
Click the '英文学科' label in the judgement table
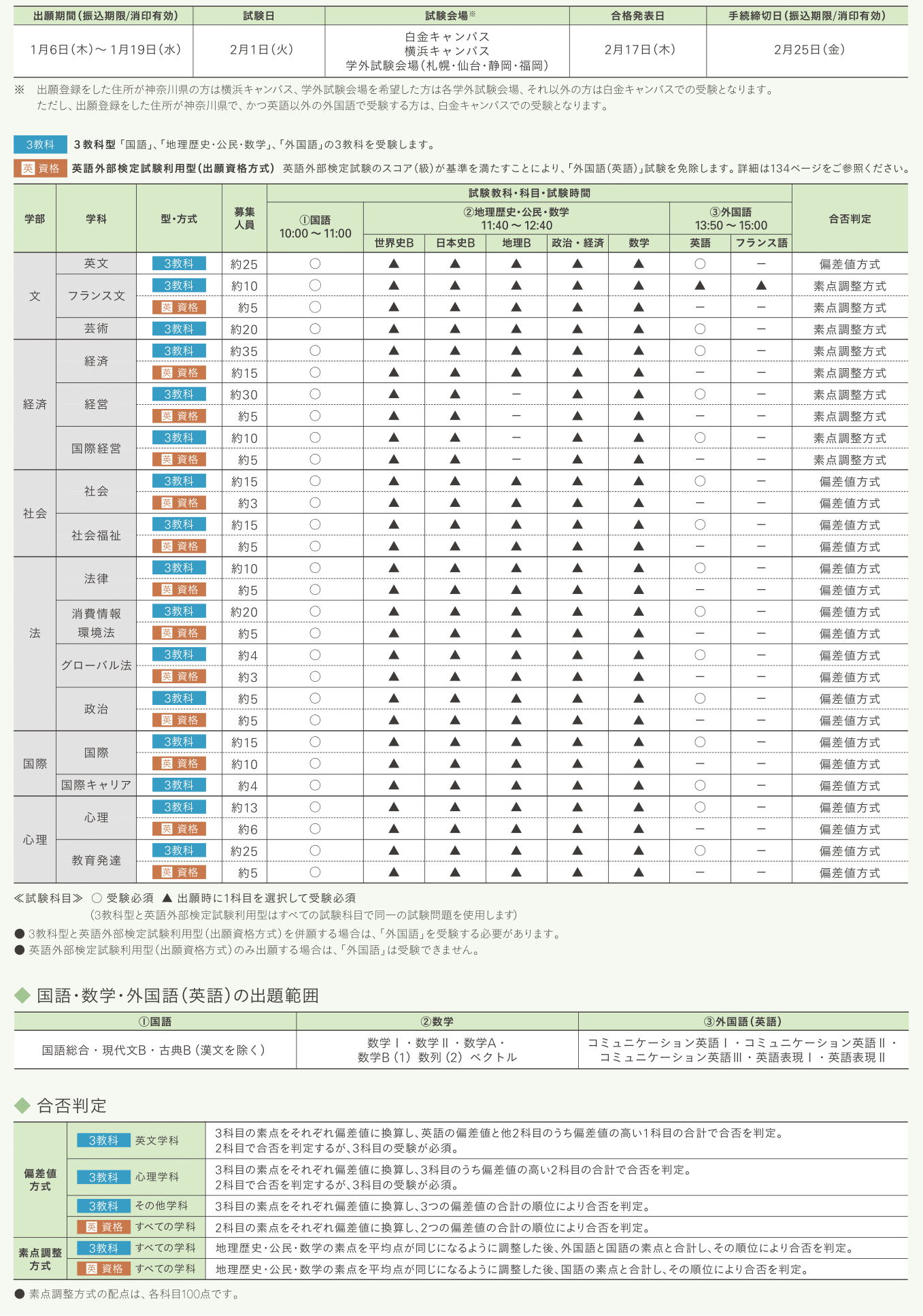[x=156, y=1140]
